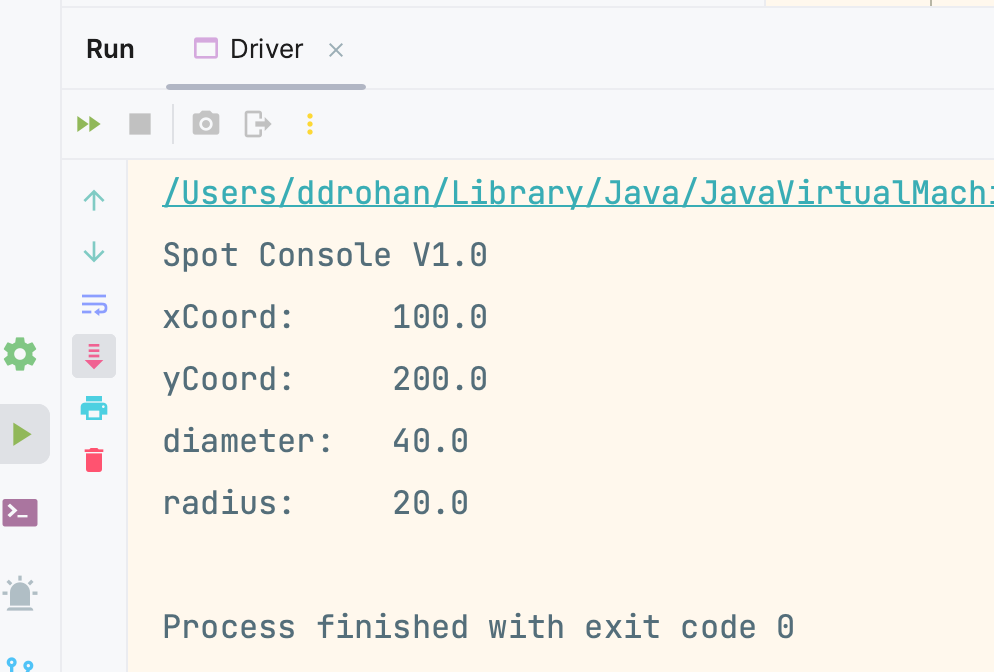The image size is (994, 672).
Task: Toggle soft-wrap for console output
Action: pos(94,304)
